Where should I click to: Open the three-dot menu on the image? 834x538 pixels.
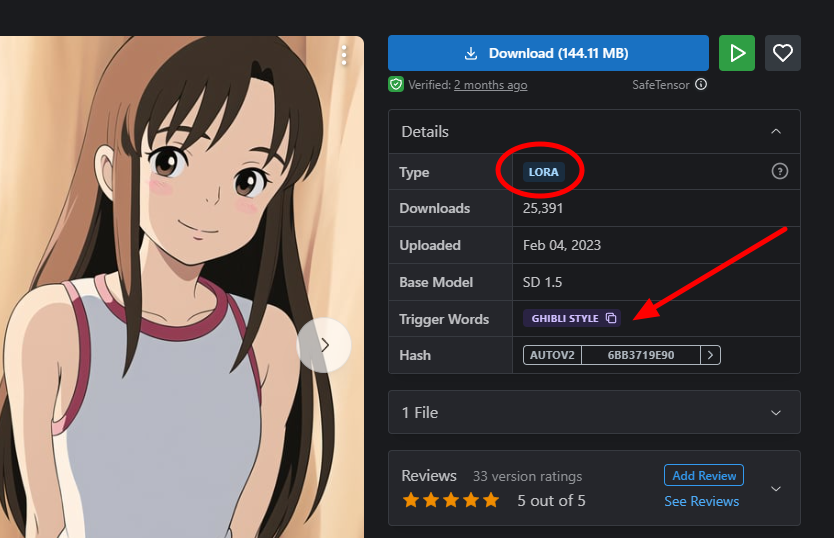[344, 55]
